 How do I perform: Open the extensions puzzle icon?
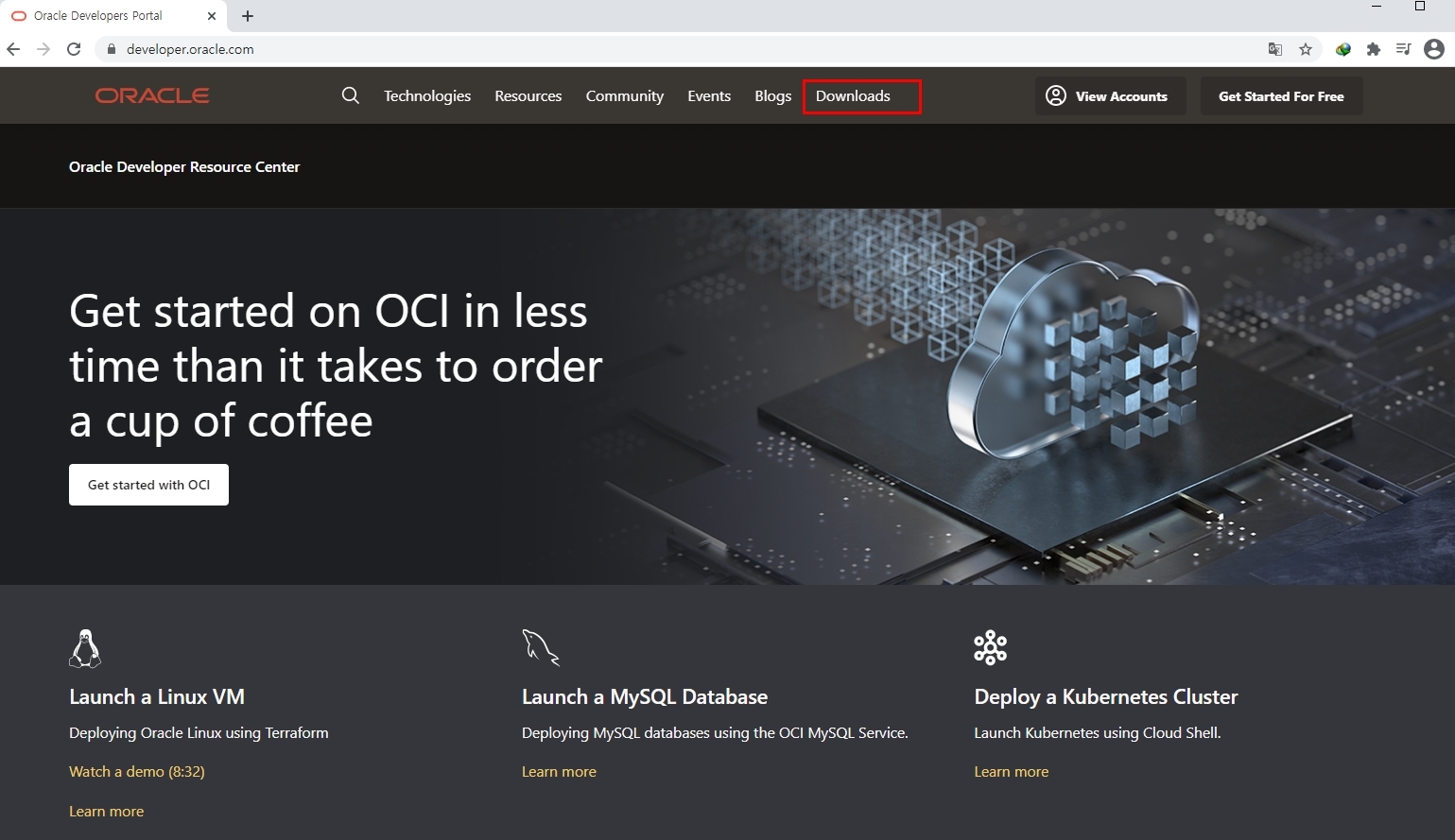1374,49
